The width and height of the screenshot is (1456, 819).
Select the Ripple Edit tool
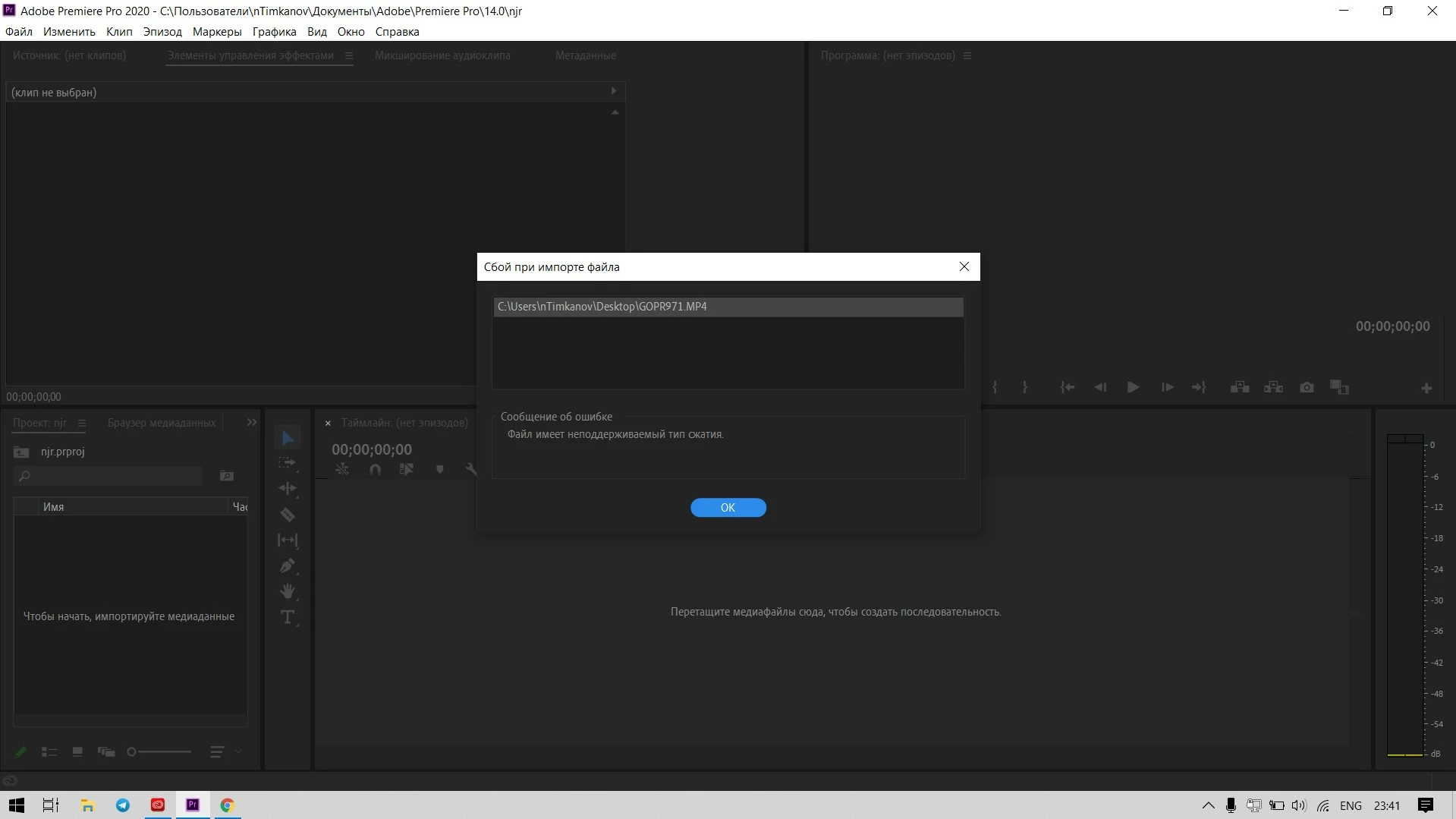[288, 488]
